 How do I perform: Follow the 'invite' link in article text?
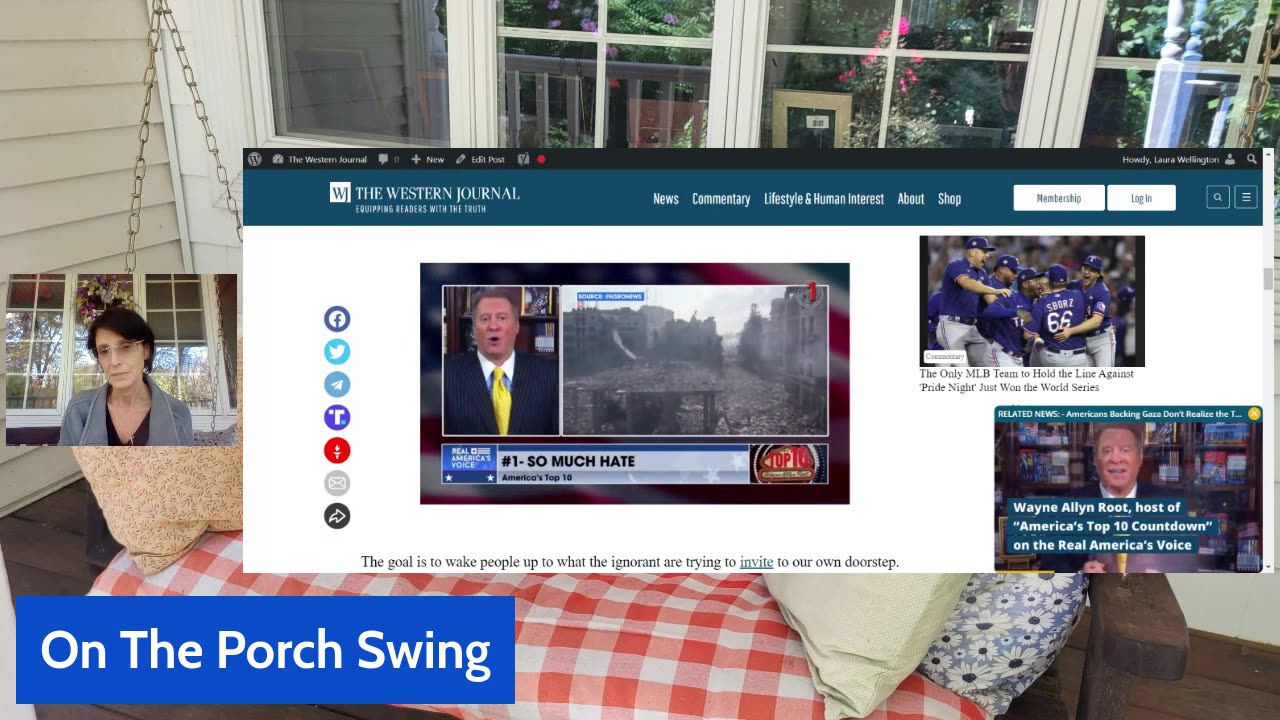coord(756,562)
